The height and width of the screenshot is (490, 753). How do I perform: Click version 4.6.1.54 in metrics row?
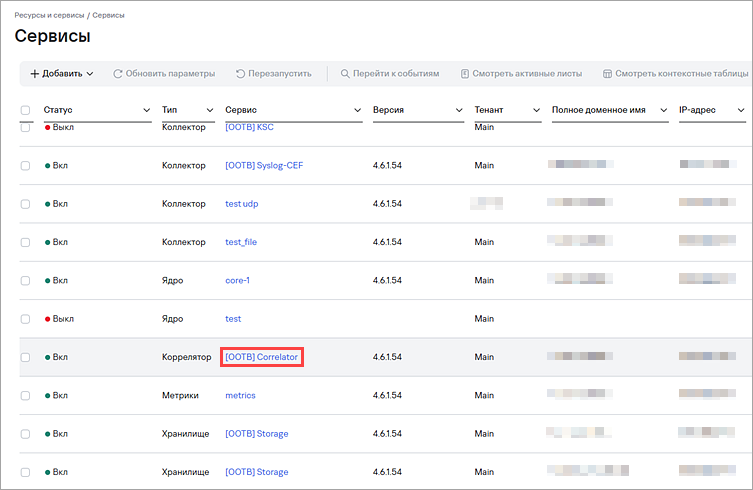click(387, 395)
